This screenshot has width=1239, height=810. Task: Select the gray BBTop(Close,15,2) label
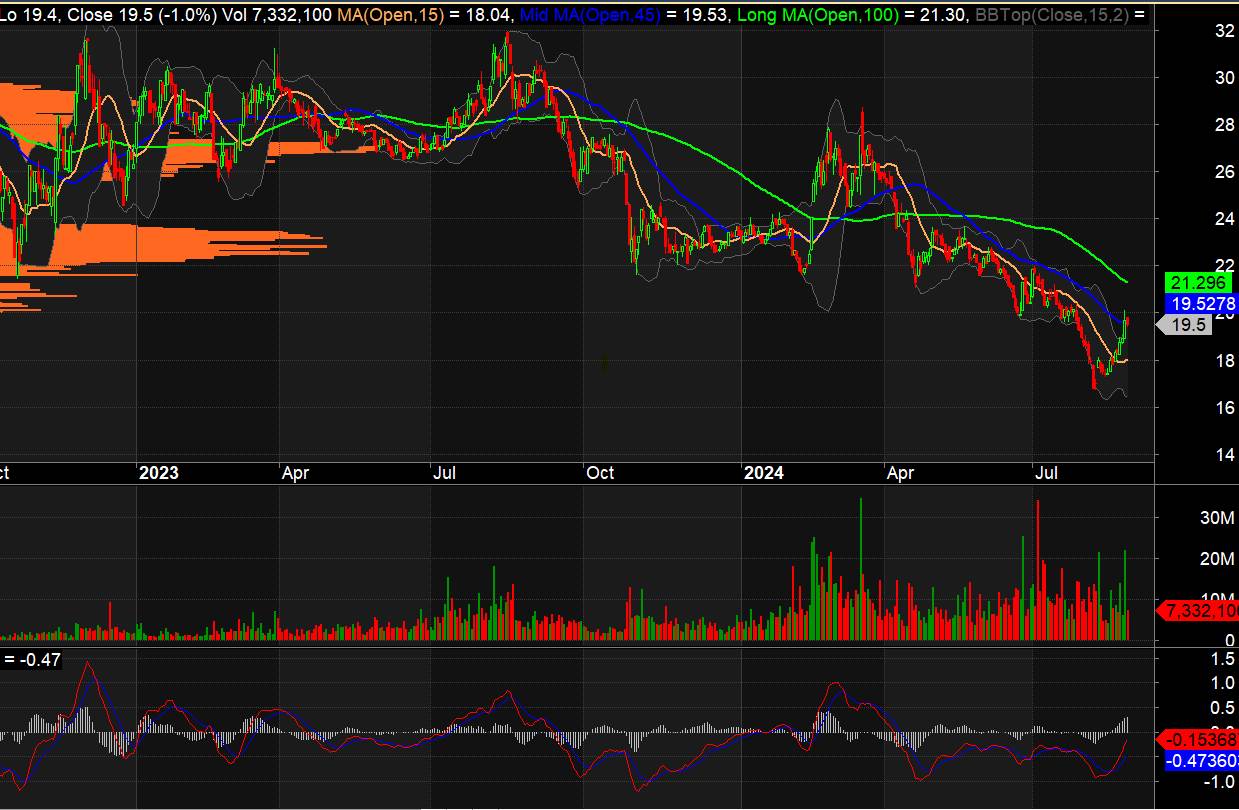tap(1045, 15)
